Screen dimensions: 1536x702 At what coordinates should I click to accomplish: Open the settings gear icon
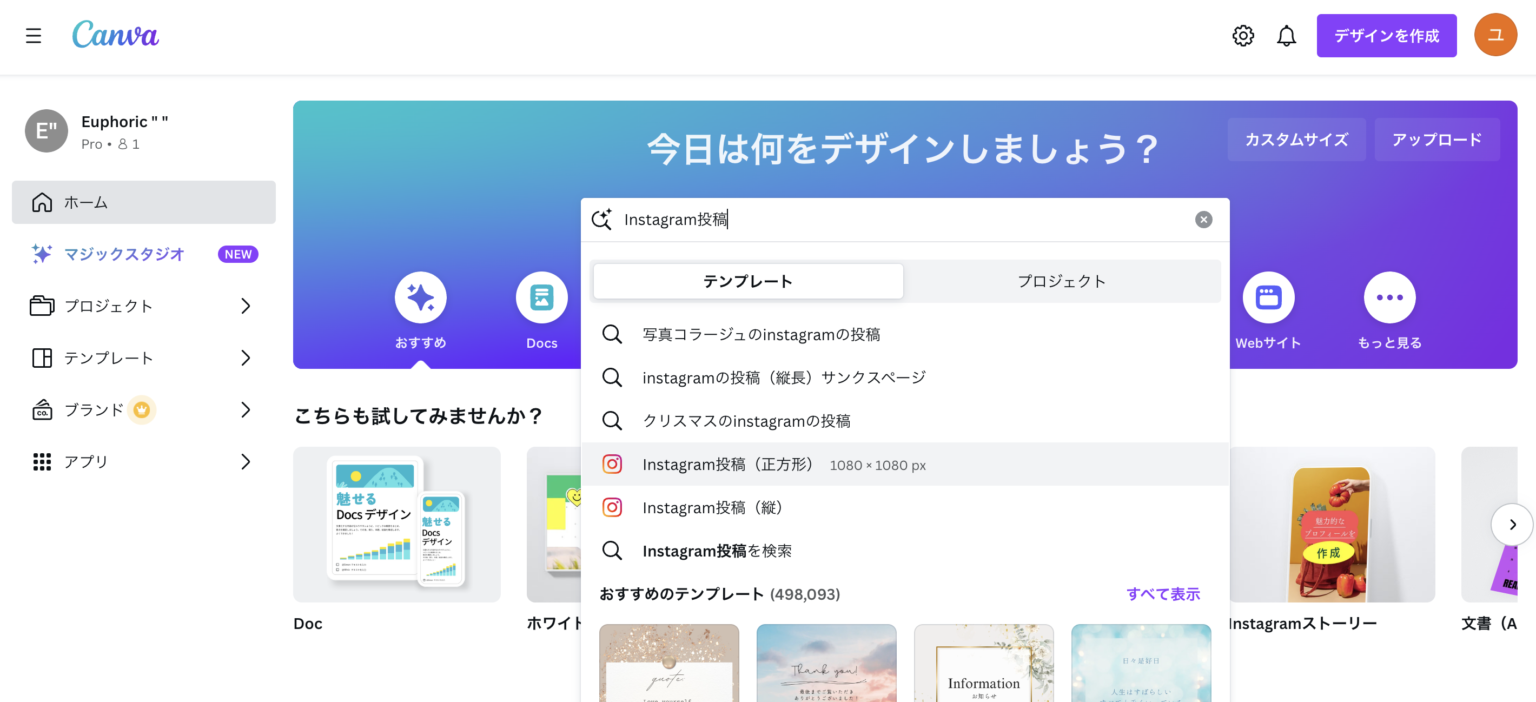pos(1243,35)
